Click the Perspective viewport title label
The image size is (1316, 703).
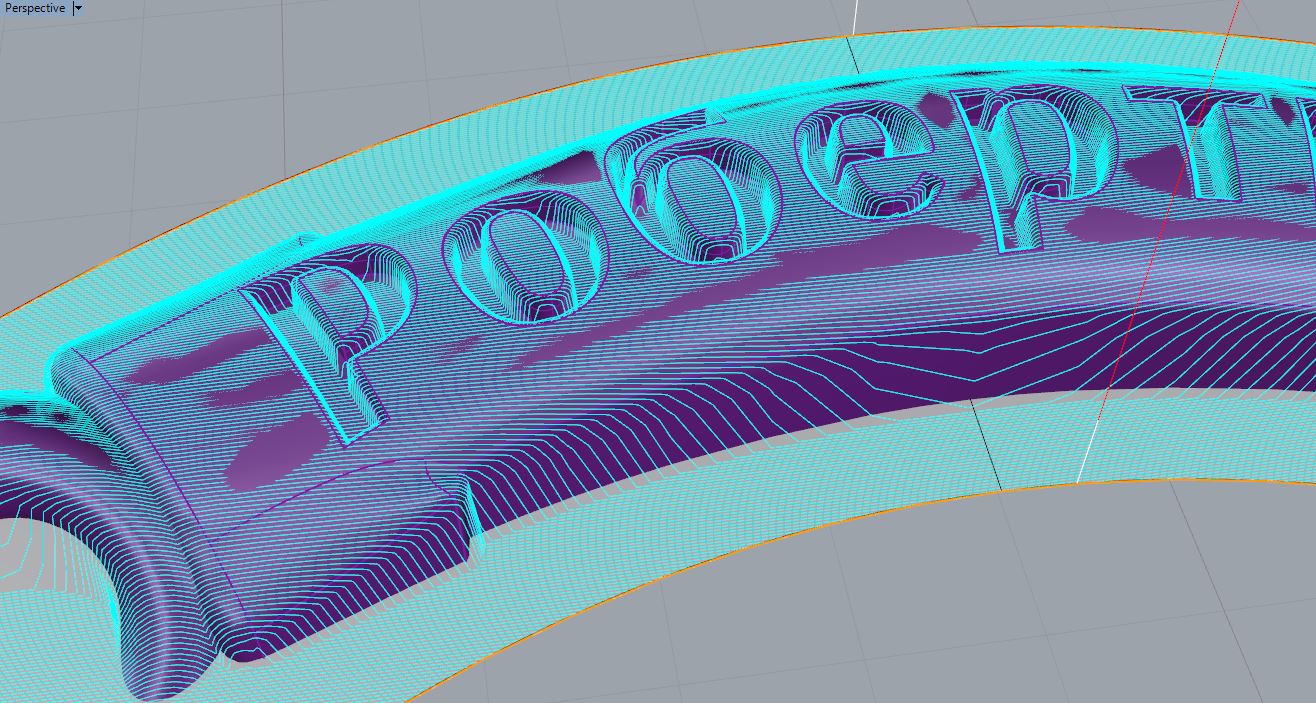click(x=34, y=8)
